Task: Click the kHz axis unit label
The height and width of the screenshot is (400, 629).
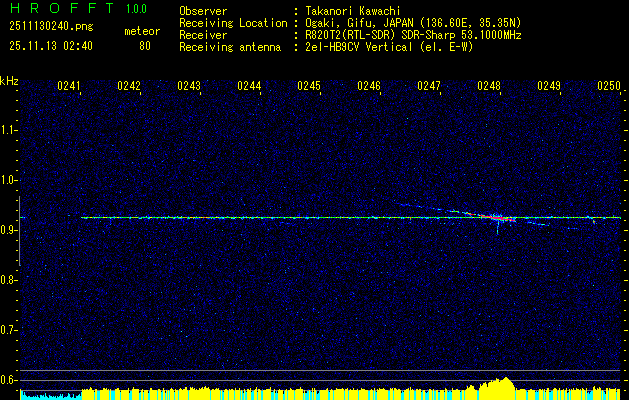Action: tap(10, 80)
